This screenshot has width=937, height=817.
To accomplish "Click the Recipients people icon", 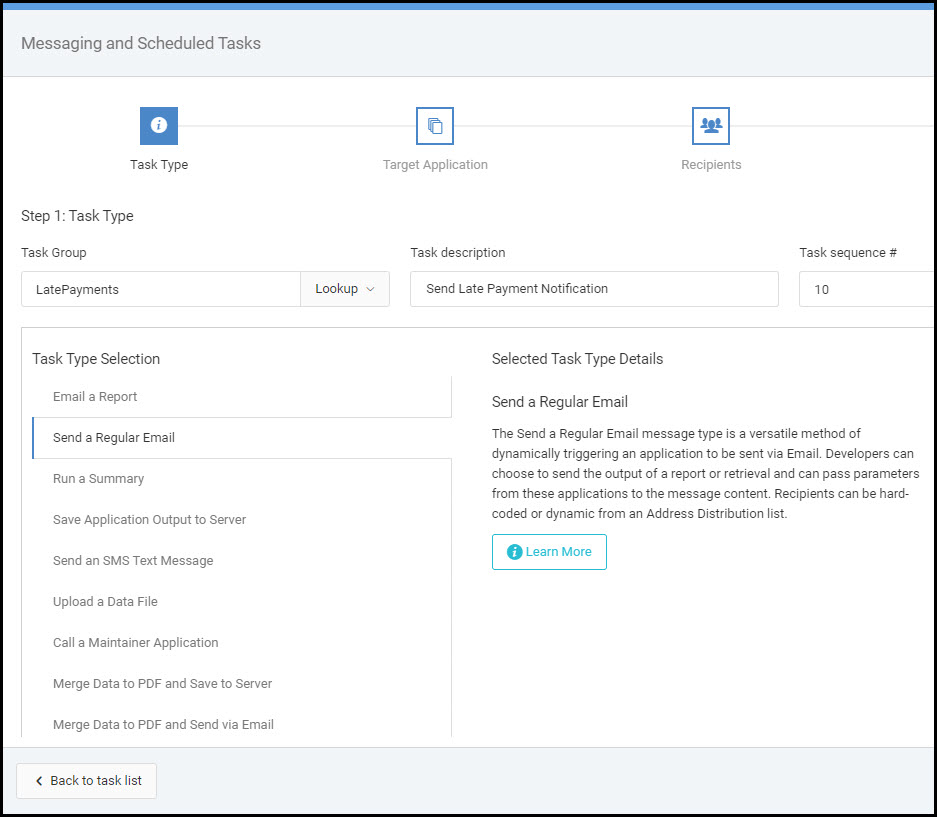I will pyautogui.click(x=710, y=125).
